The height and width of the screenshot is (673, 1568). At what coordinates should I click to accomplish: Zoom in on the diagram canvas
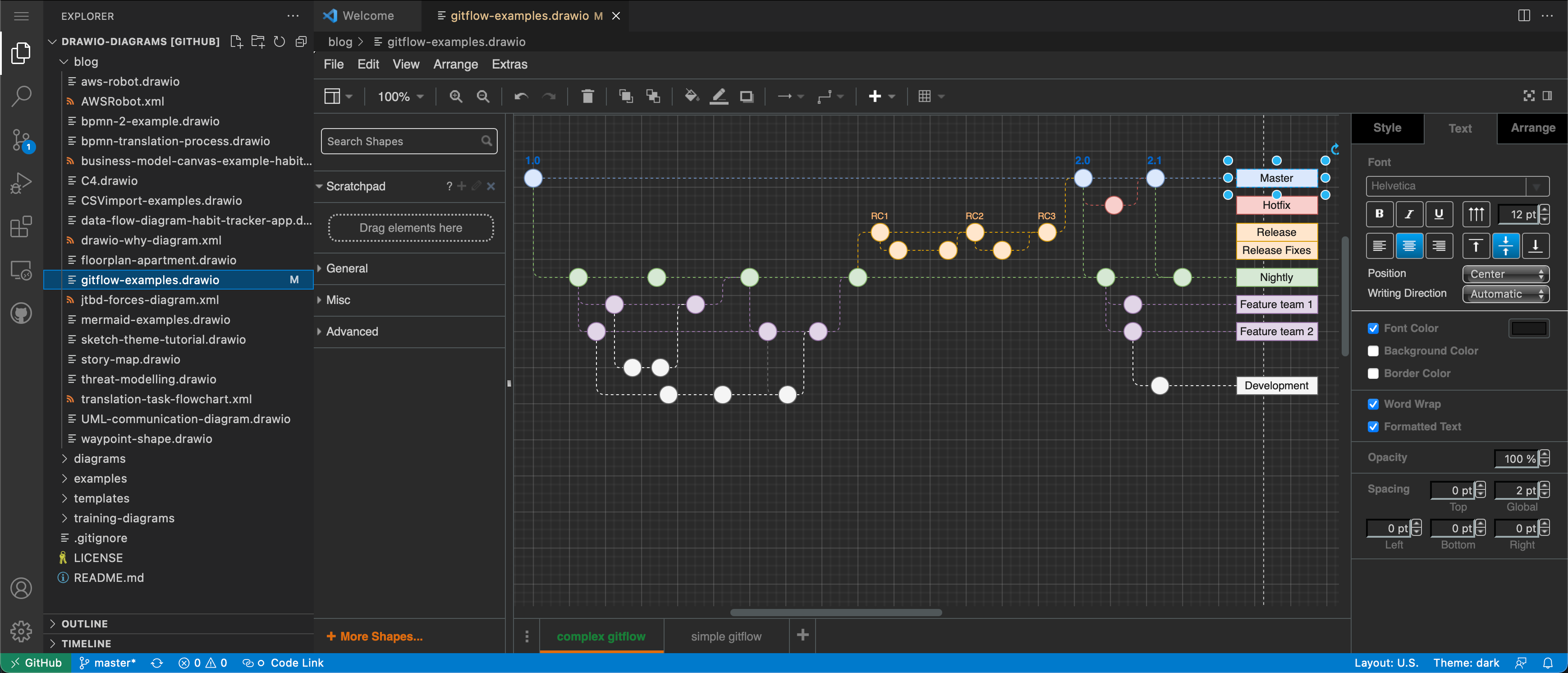(x=455, y=96)
